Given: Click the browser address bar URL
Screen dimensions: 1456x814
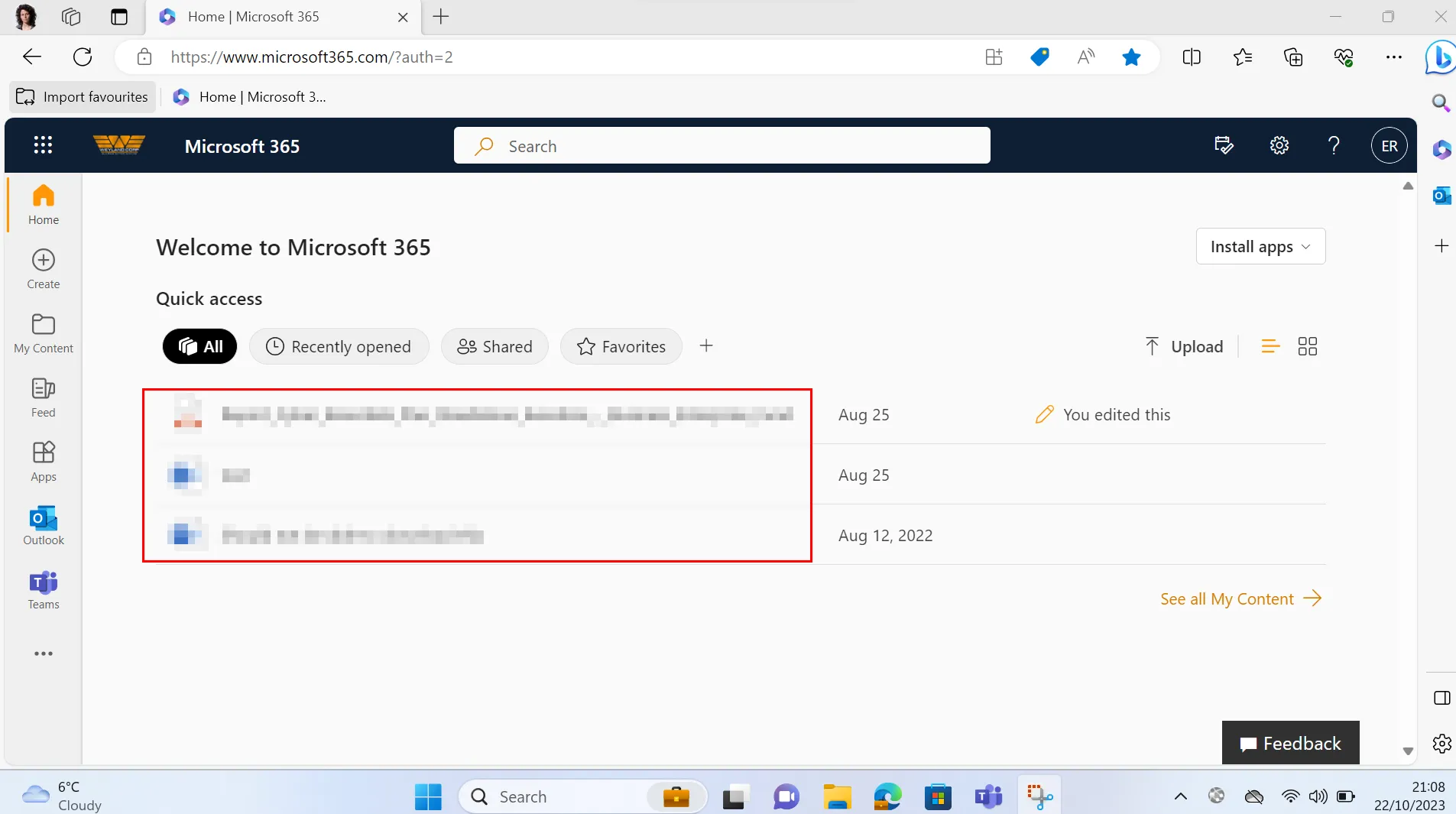Looking at the screenshot, I should click(312, 57).
